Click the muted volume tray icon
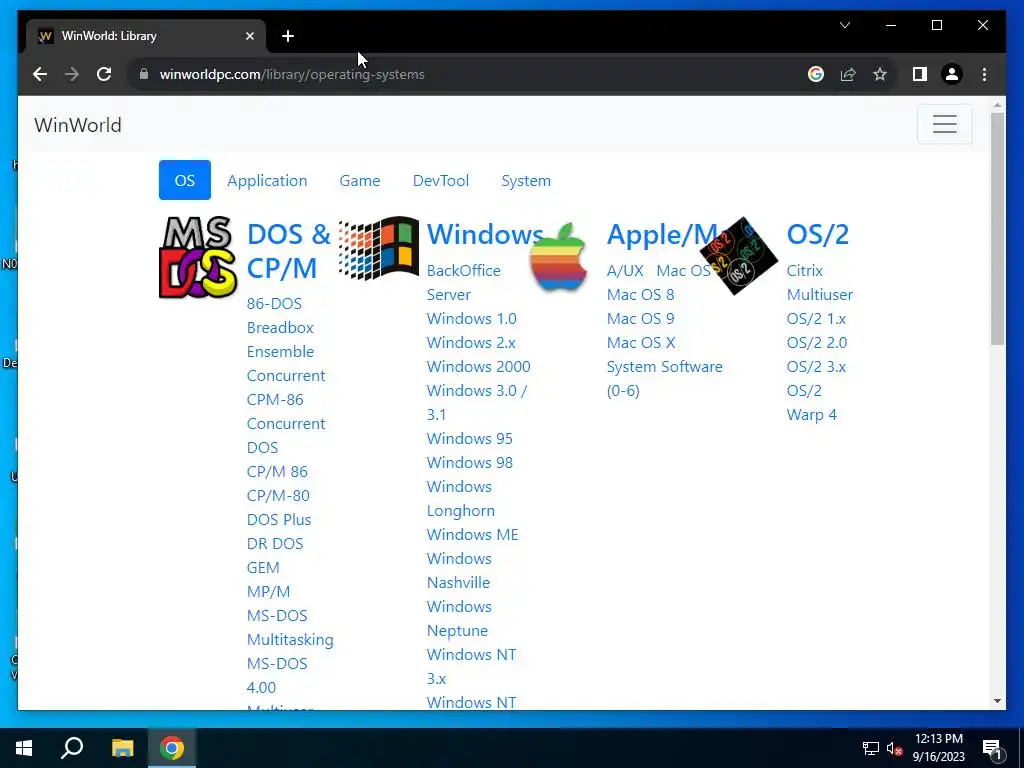 pyautogui.click(x=894, y=748)
